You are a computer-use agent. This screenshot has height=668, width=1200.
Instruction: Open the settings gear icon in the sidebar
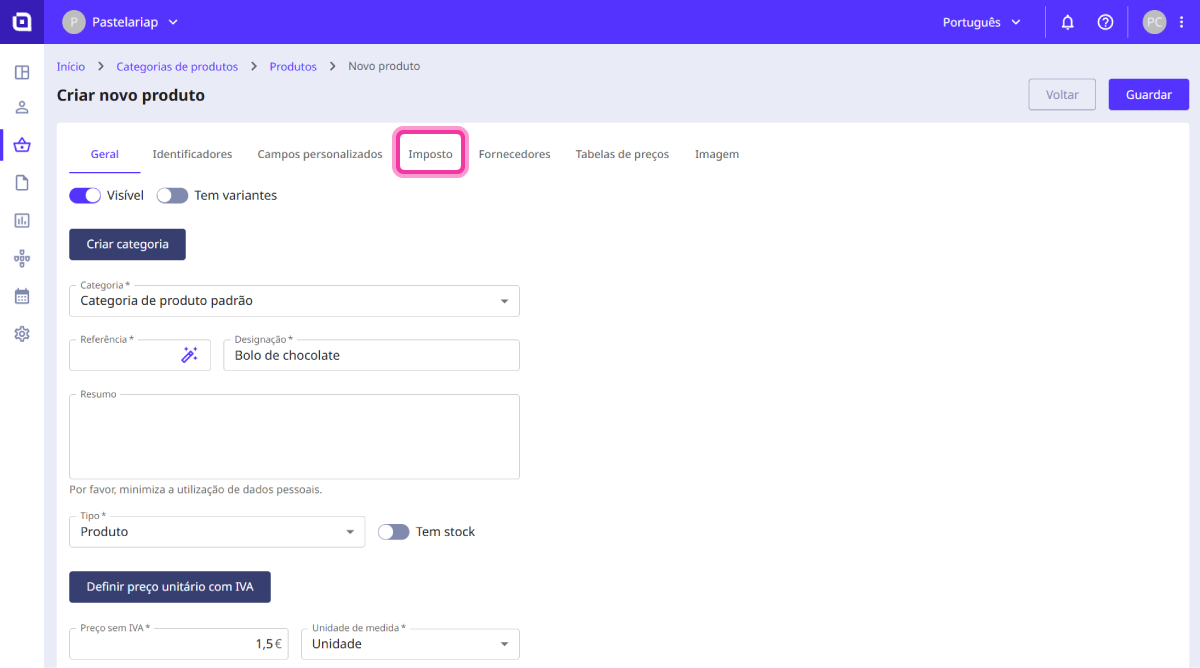tap(22, 334)
